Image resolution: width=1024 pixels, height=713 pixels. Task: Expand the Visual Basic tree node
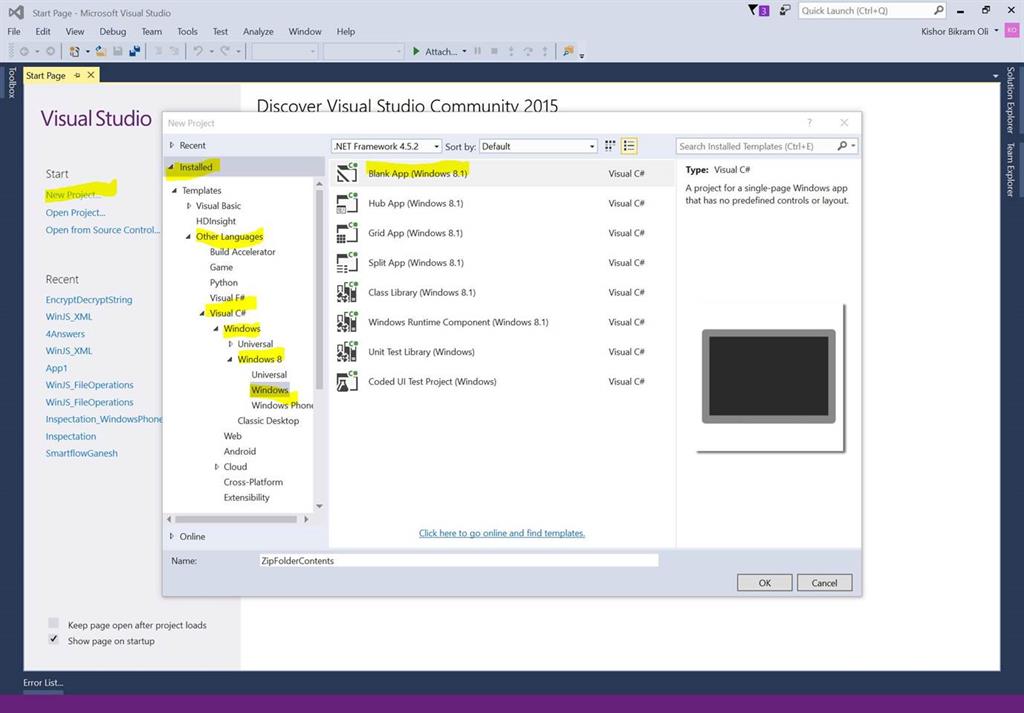pyautogui.click(x=189, y=206)
